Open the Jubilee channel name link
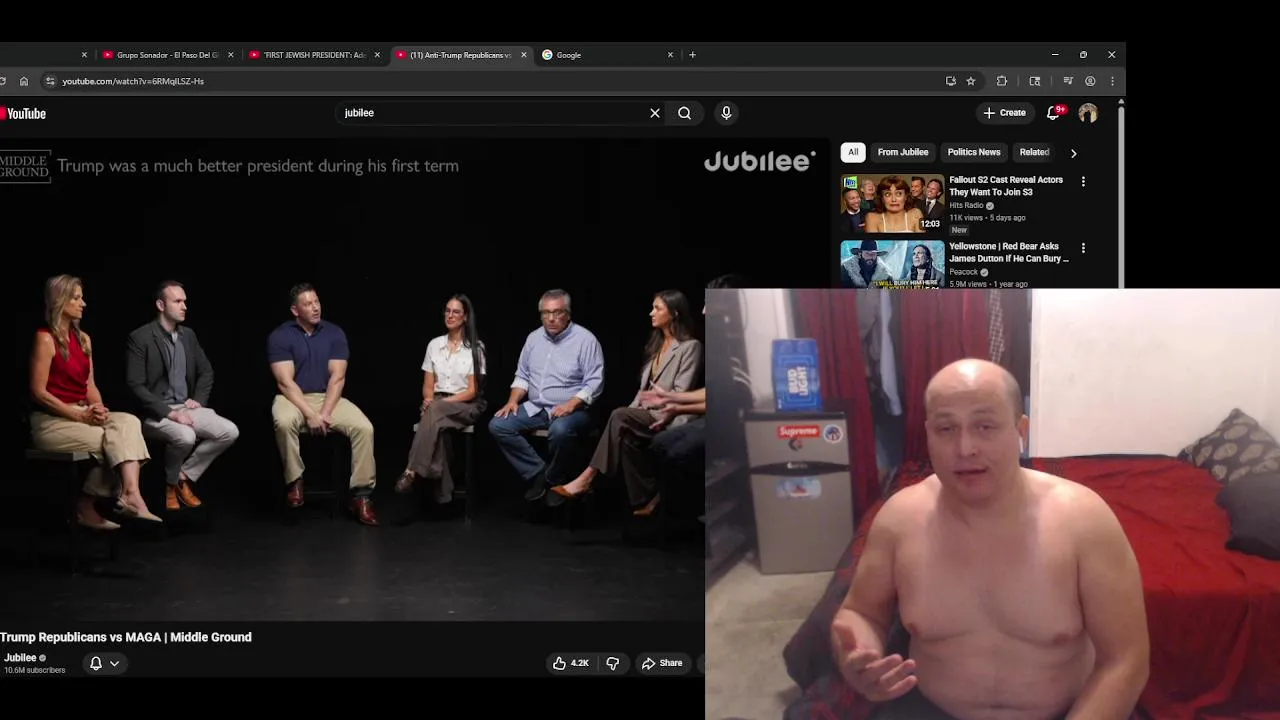 (20, 658)
